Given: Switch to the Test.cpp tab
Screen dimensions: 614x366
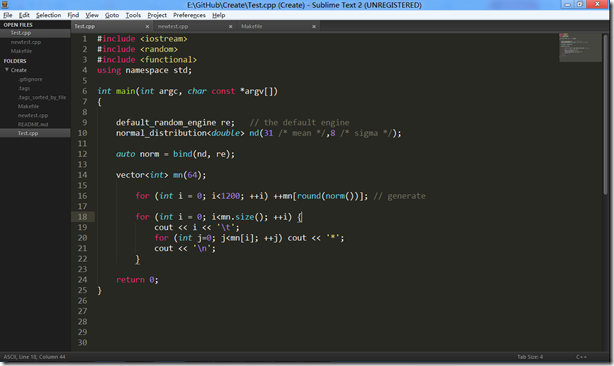Looking at the screenshot, I should coord(112,26).
